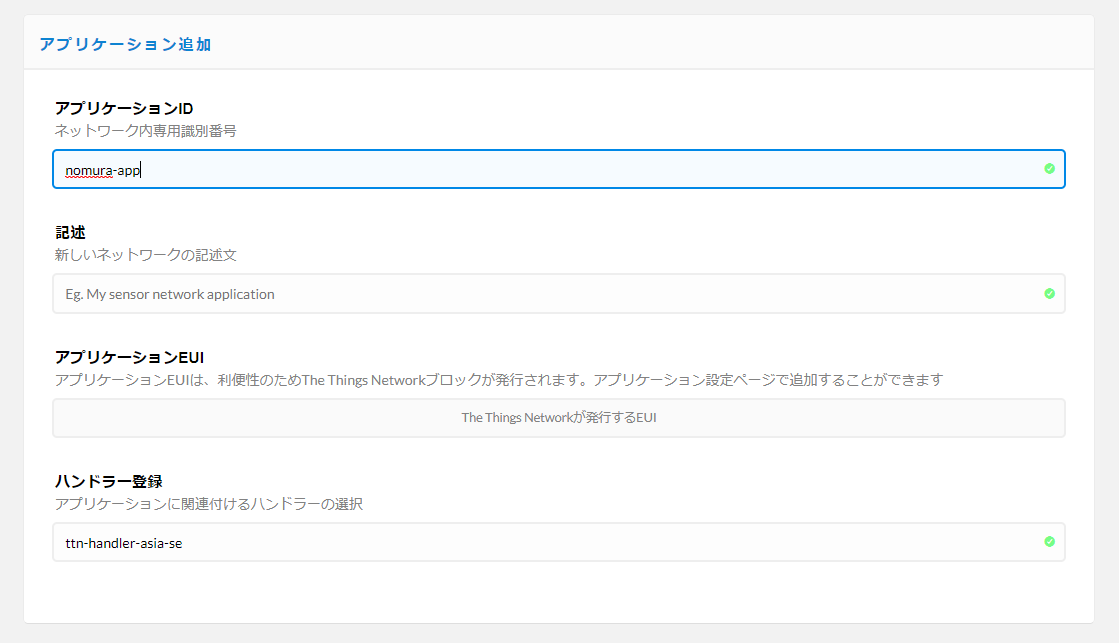This screenshot has height=643, width=1119.
Task: Click the EUI explanation text mentioning 利便性
Action: tap(498, 380)
